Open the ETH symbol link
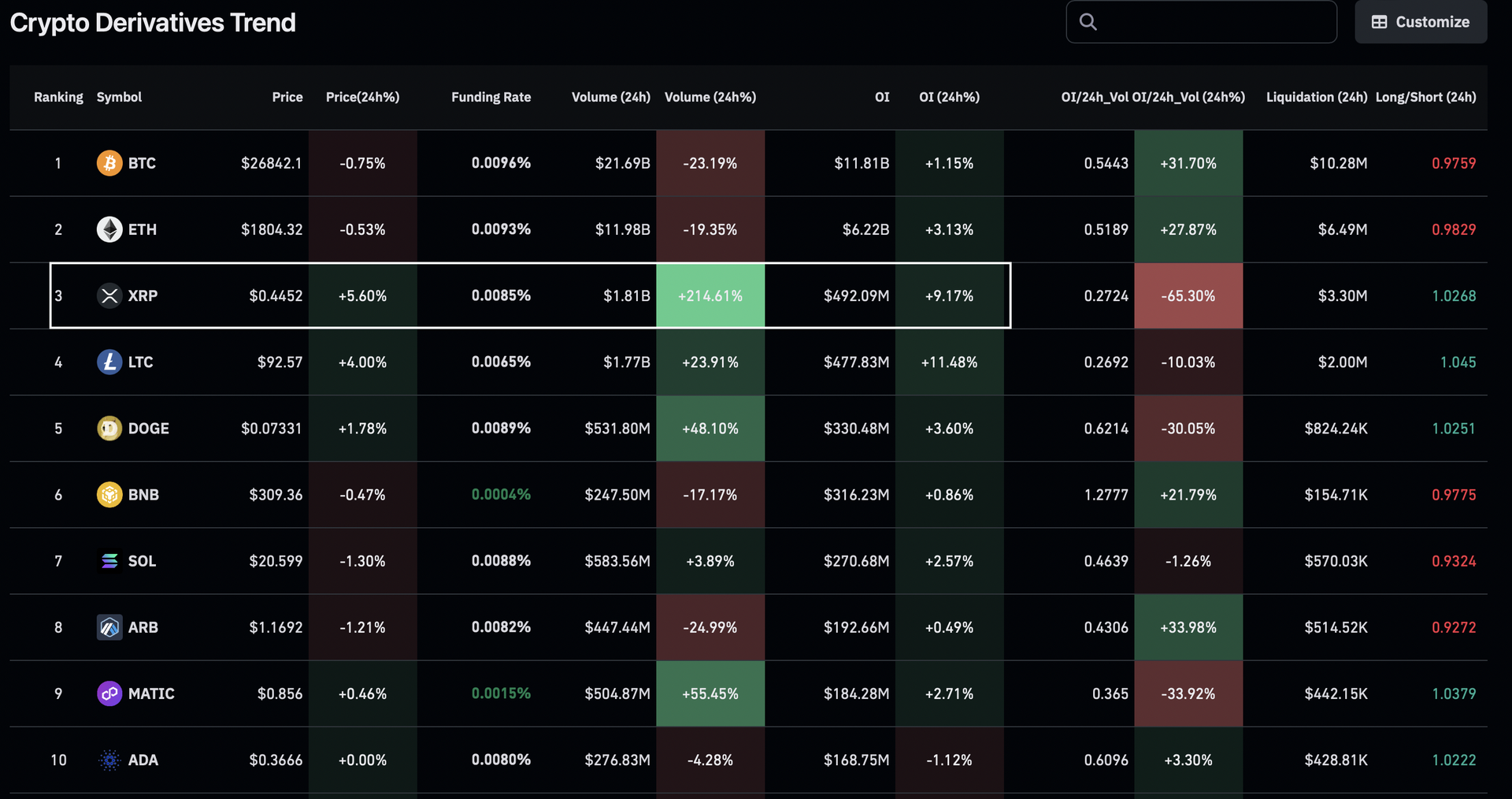The height and width of the screenshot is (799, 1512). pyautogui.click(x=143, y=229)
